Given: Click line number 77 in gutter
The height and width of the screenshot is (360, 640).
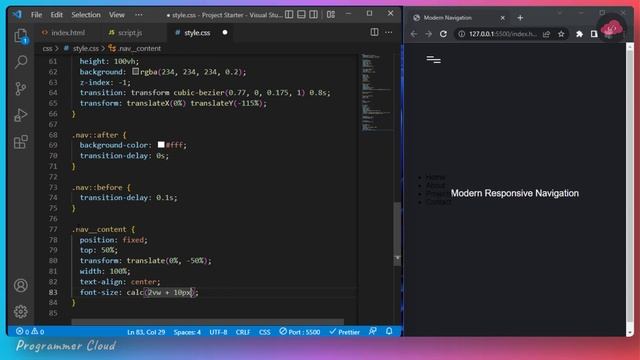Looking at the screenshot, I should (x=53, y=229).
